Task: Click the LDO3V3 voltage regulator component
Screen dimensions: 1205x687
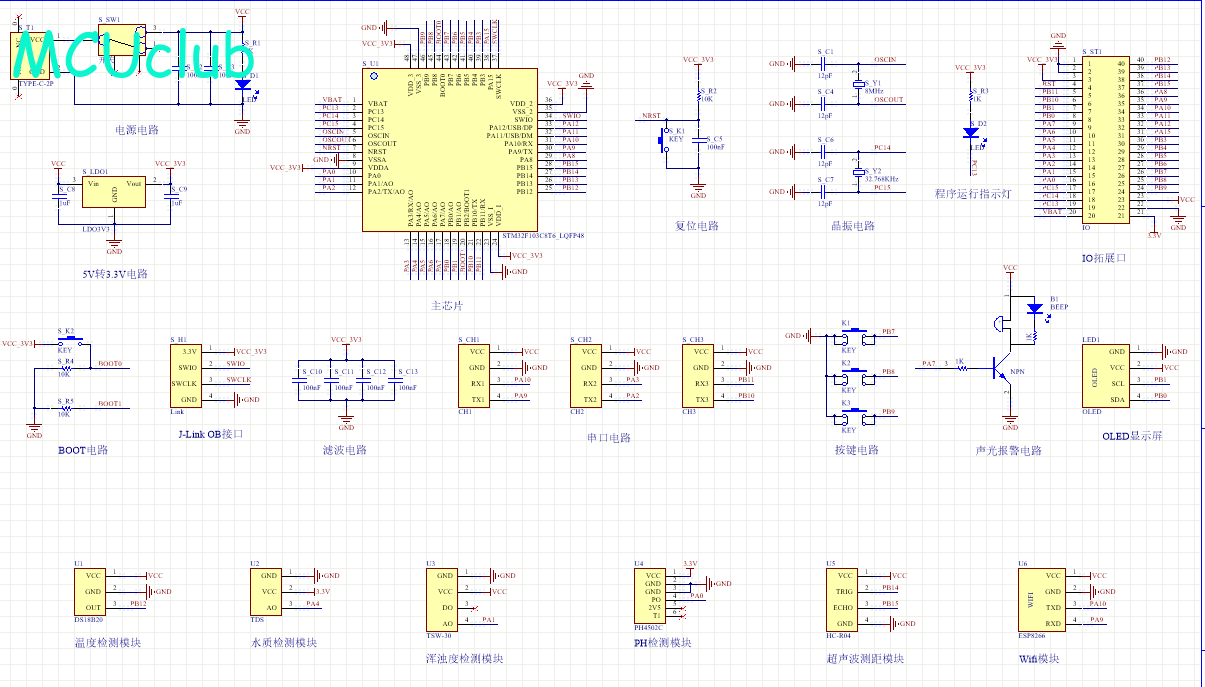Action: 114,192
